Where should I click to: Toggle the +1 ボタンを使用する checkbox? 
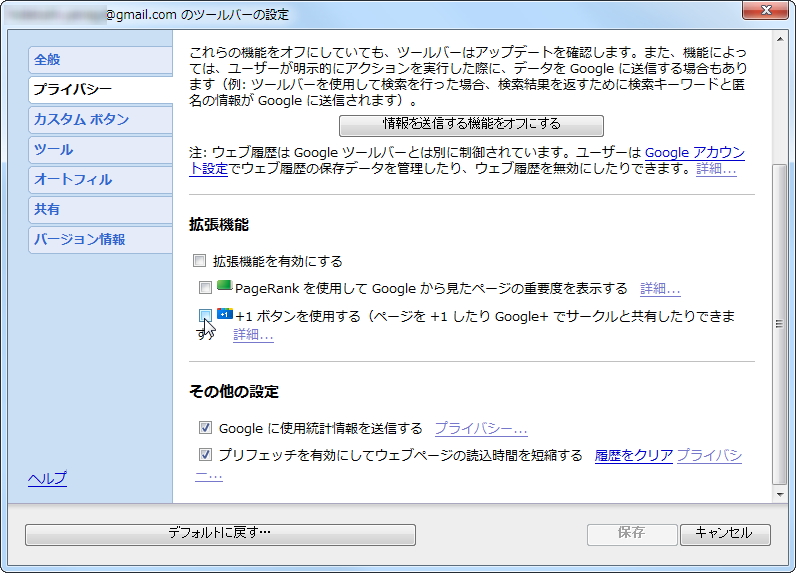point(205,316)
